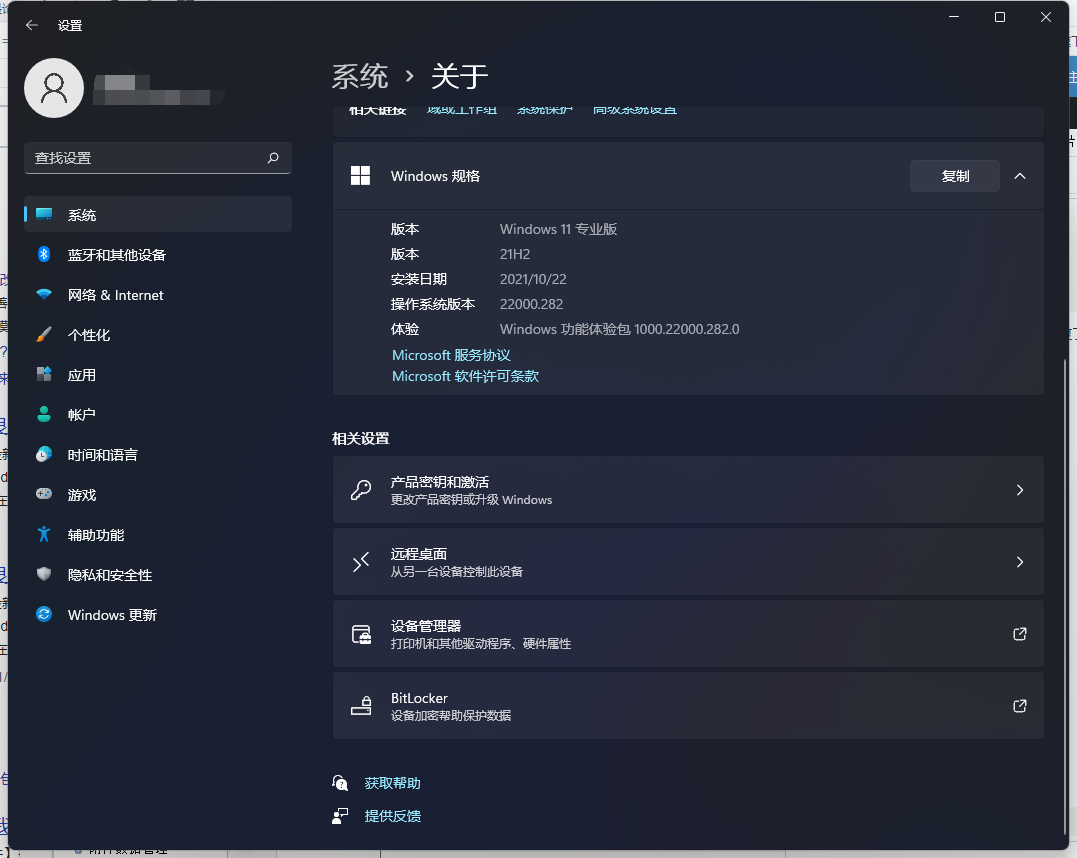Copy Windows specs with the 复制 button
The height and width of the screenshot is (858, 1077).
point(955,177)
